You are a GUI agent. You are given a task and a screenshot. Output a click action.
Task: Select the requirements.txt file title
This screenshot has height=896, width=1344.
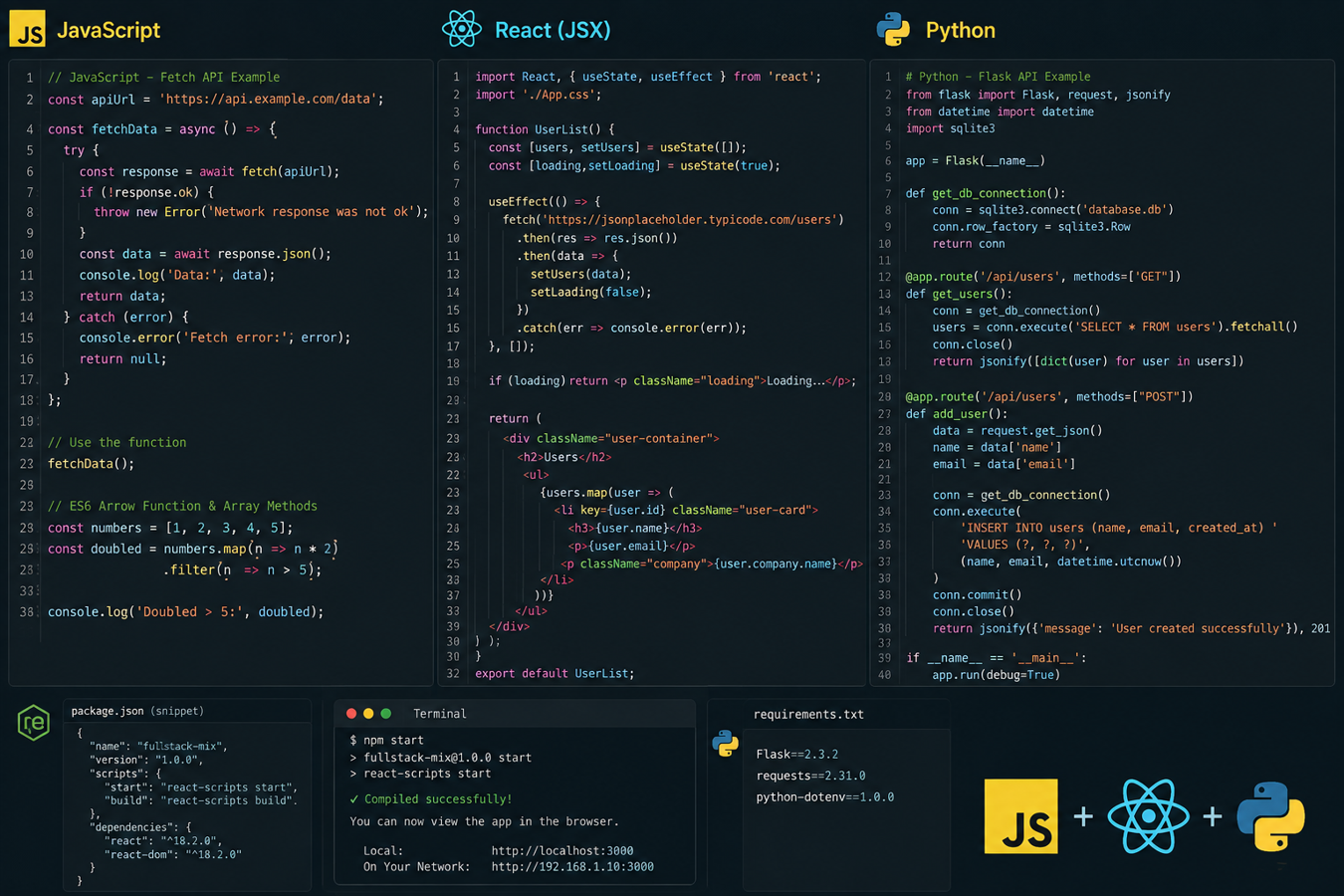coord(808,715)
